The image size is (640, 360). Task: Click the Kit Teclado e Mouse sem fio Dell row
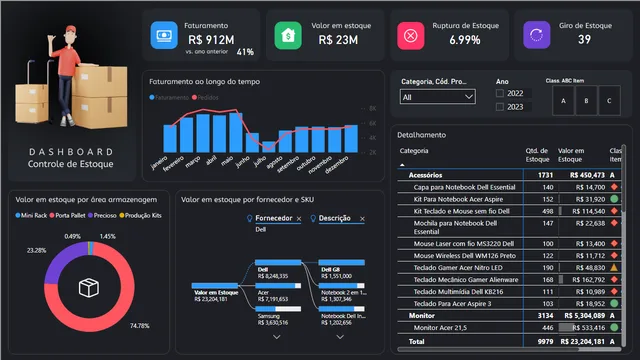[x=509, y=211]
